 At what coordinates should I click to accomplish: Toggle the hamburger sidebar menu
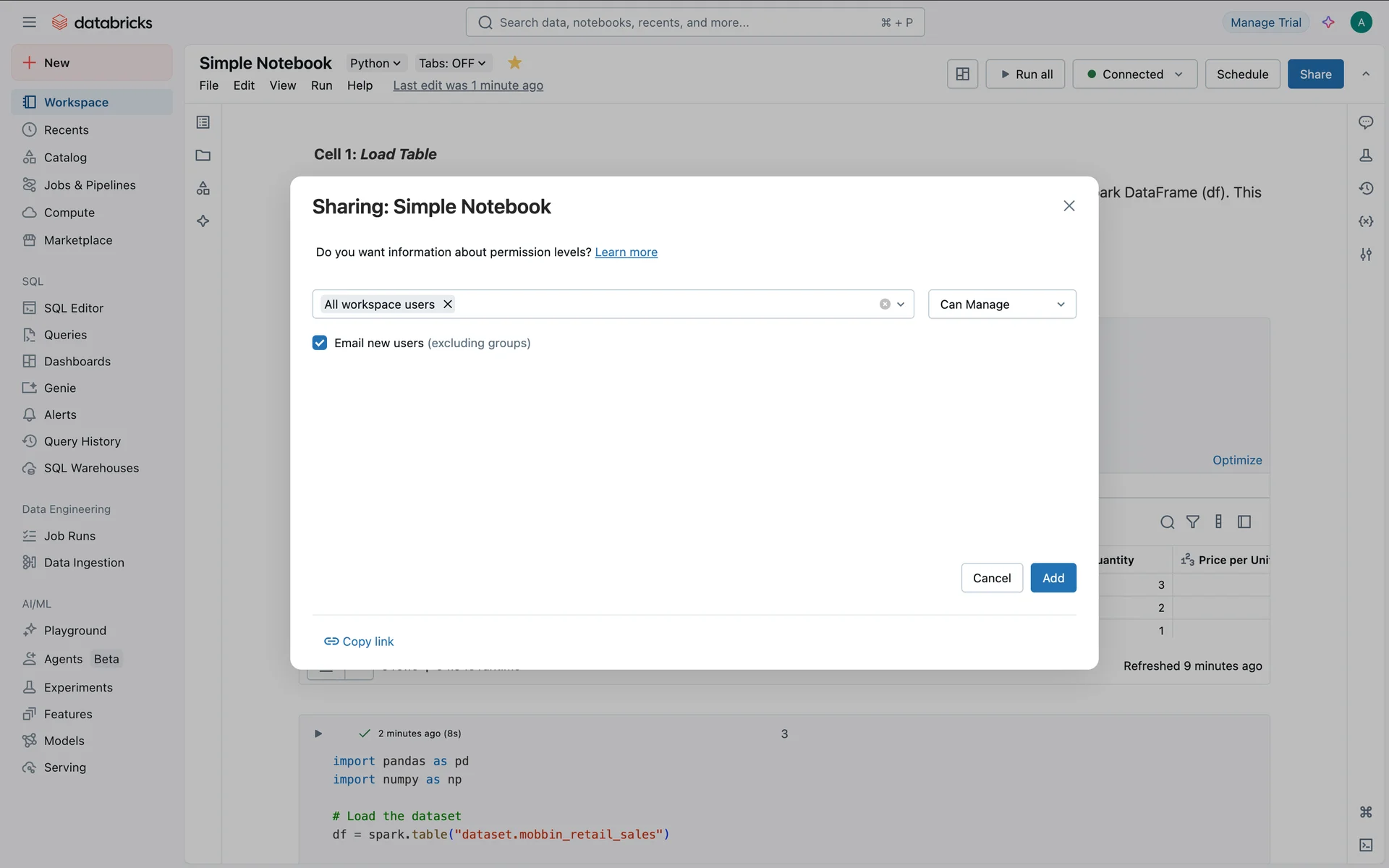tap(29, 22)
